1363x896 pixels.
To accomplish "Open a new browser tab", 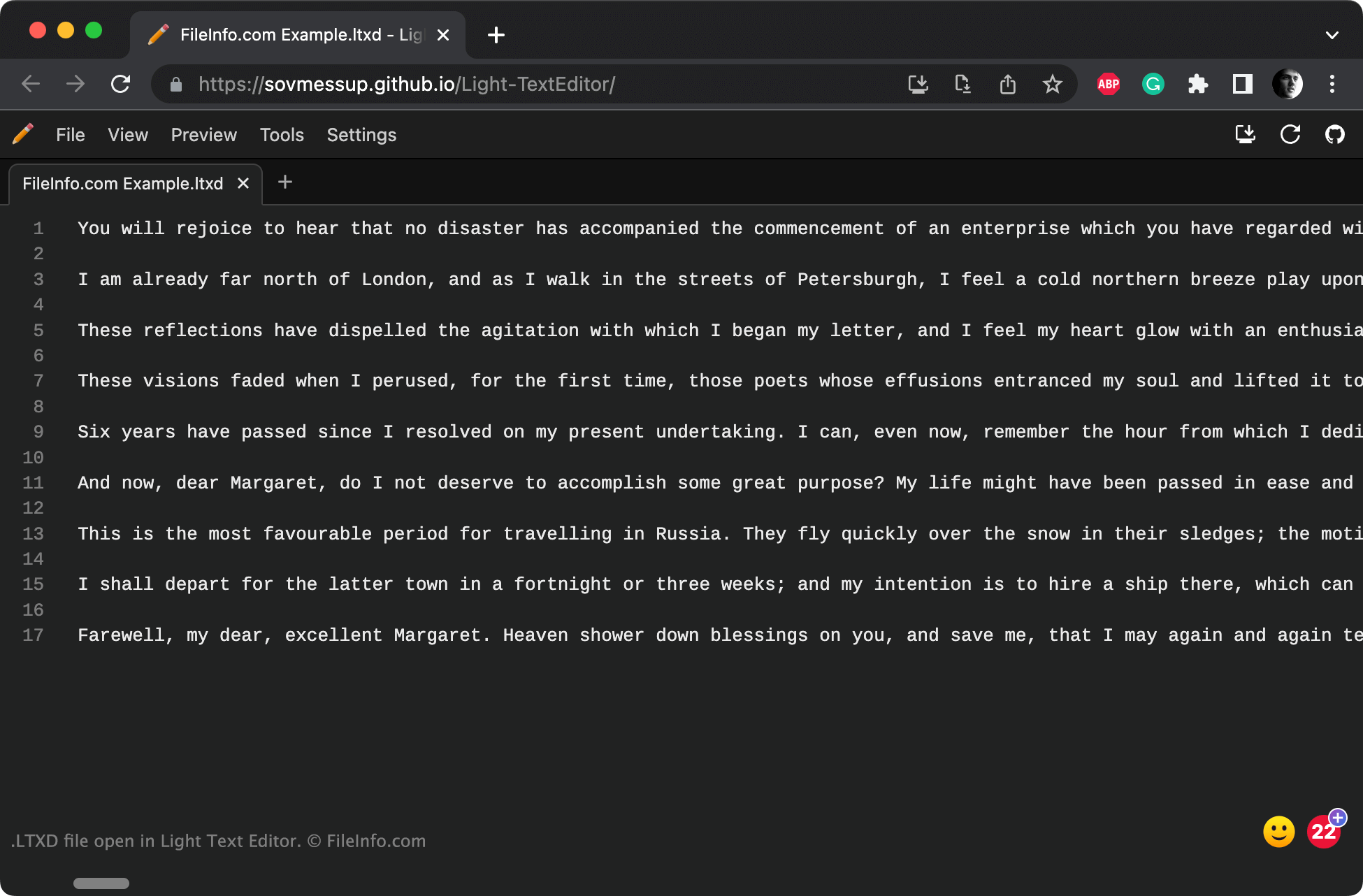I will [x=496, y=35].
